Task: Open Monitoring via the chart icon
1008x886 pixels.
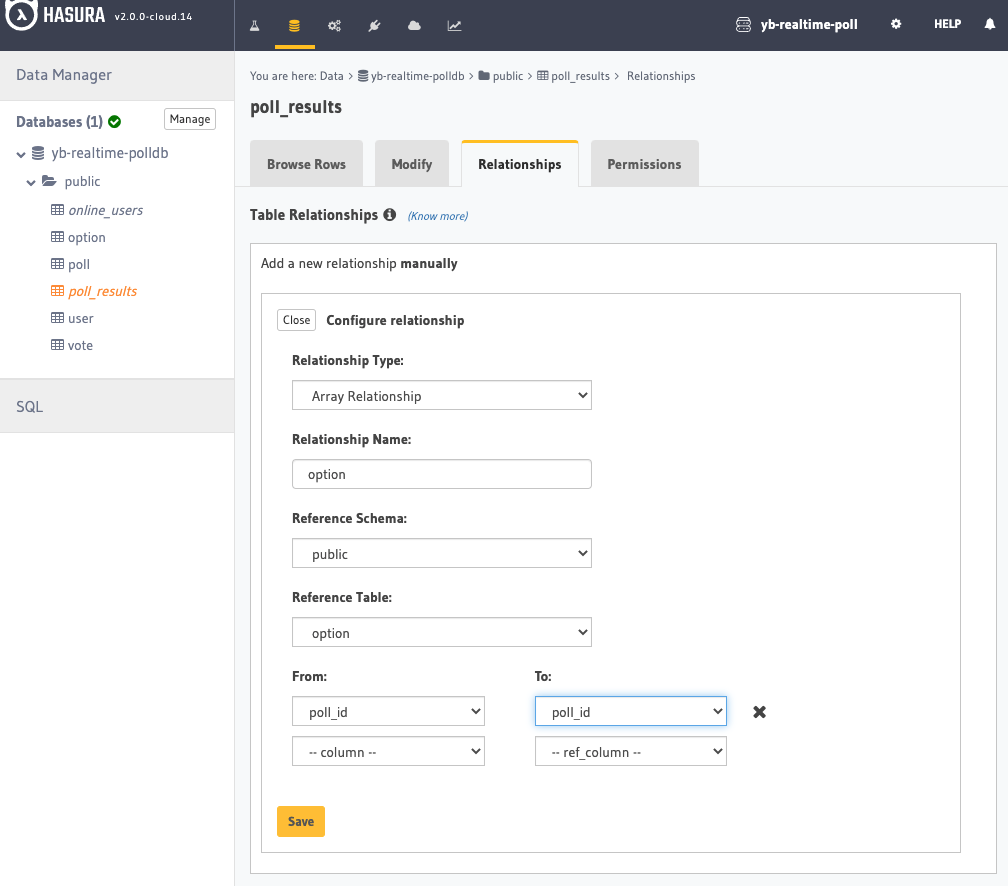Action: click(454, 24)
